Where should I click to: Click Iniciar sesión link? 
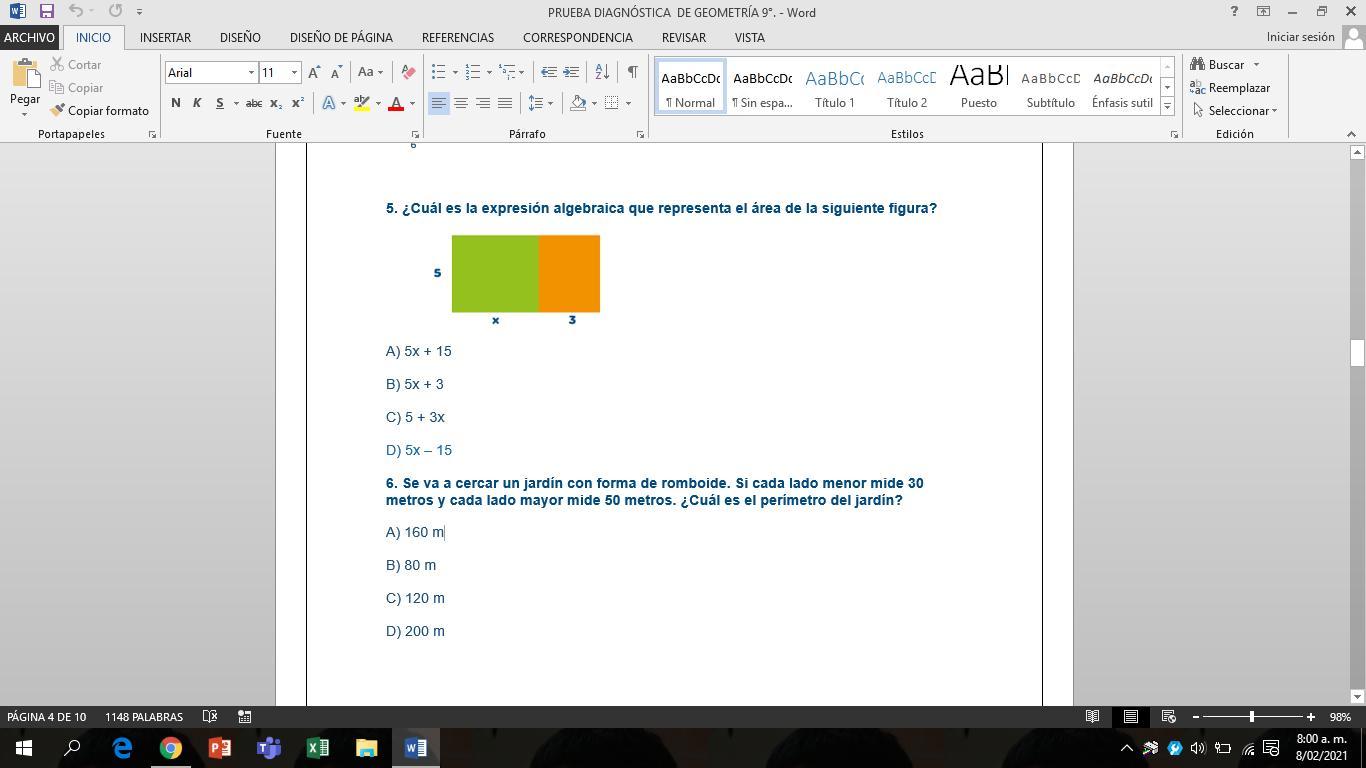(1300, 37)
